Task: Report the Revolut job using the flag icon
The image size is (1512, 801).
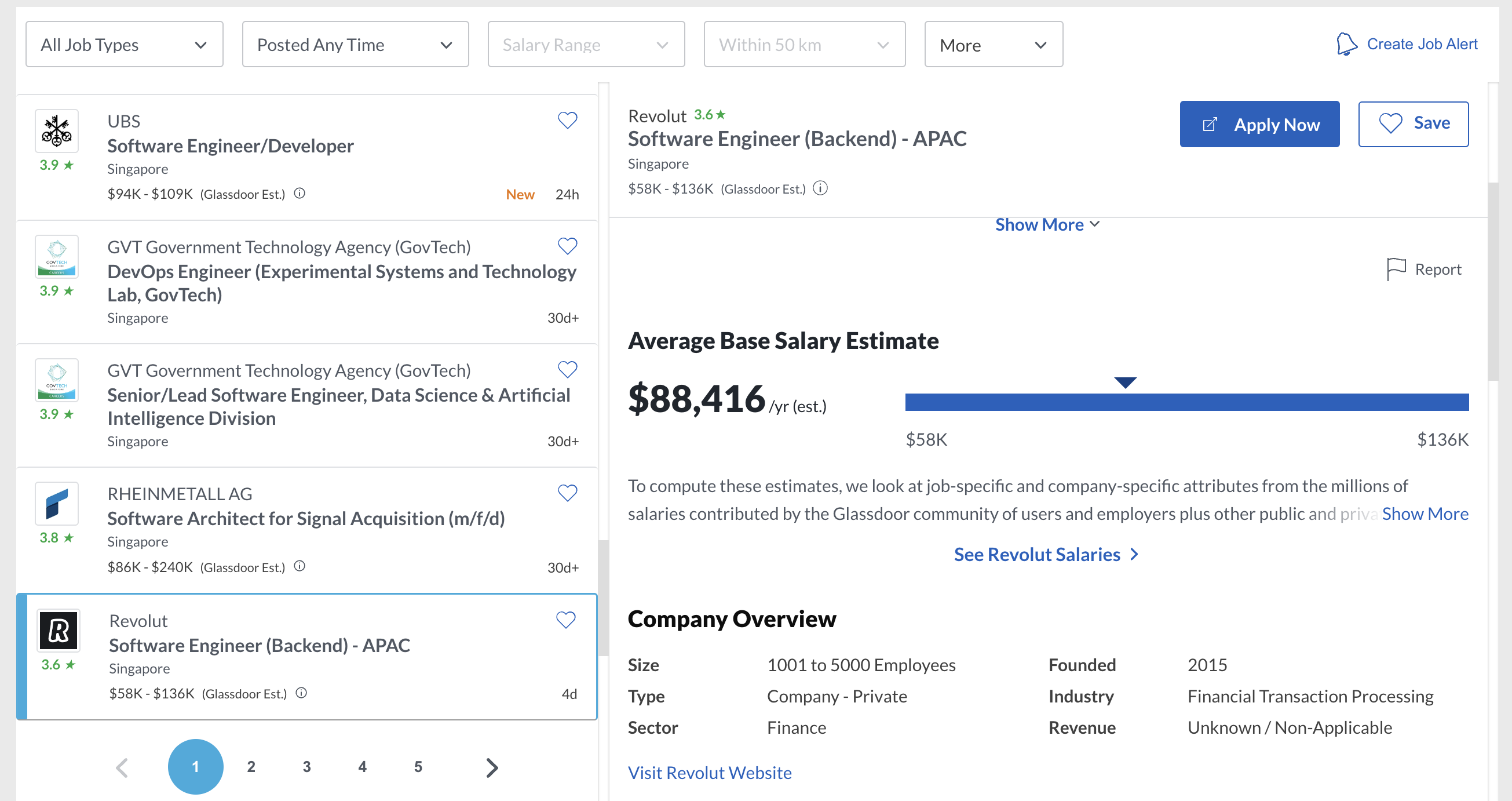Action: pyautogui.click(x=1396, y=268)
